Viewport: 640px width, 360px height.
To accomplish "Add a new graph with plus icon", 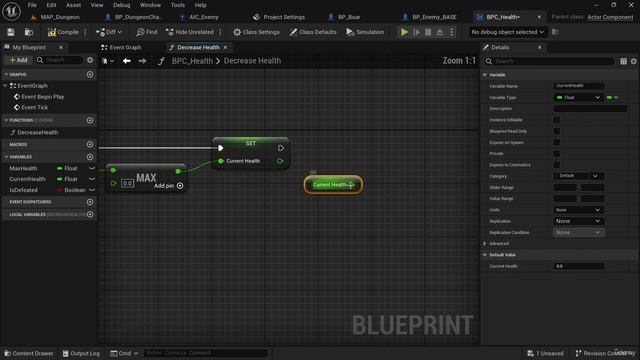I will 90,74.
